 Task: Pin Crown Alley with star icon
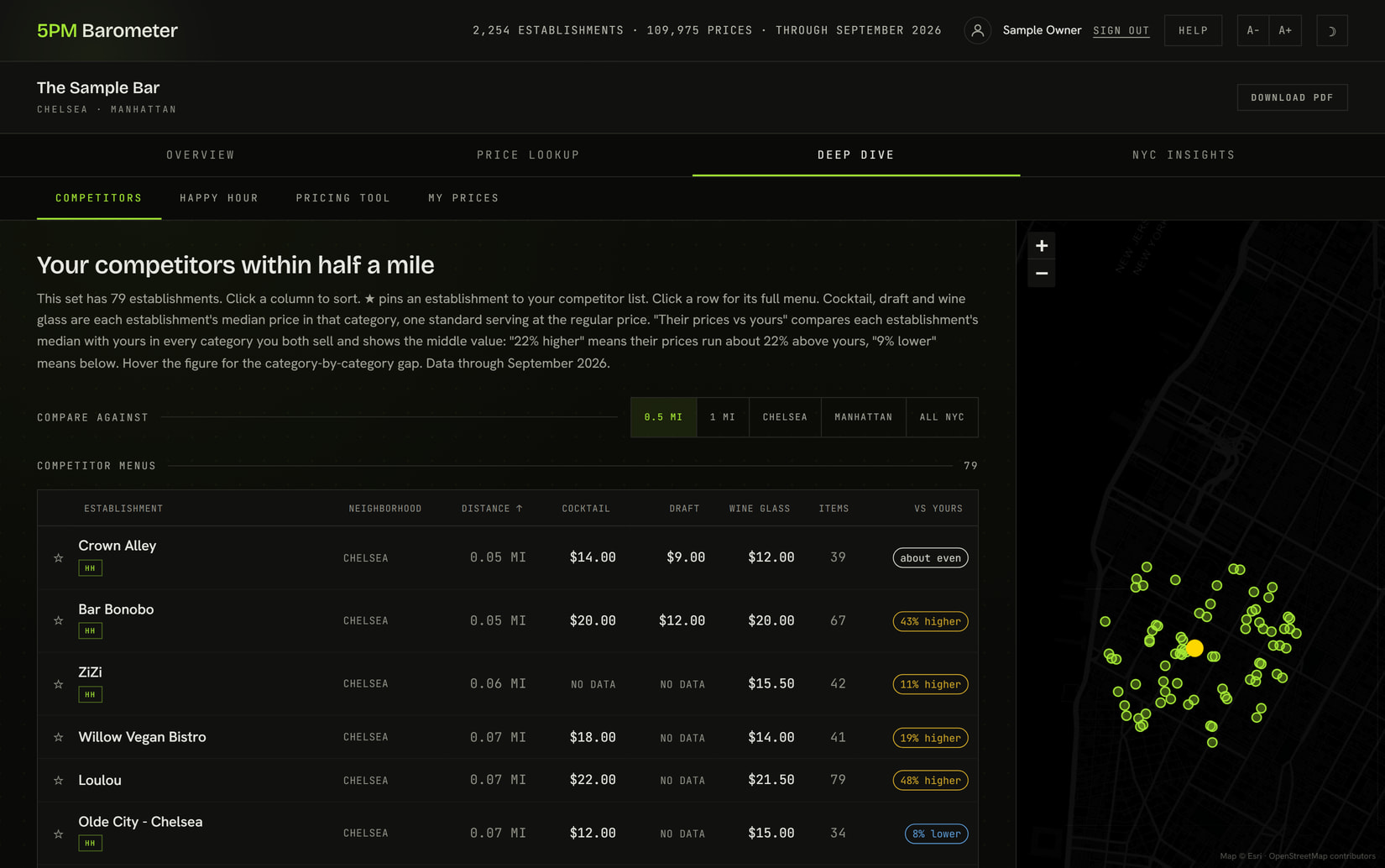point(58,557)
